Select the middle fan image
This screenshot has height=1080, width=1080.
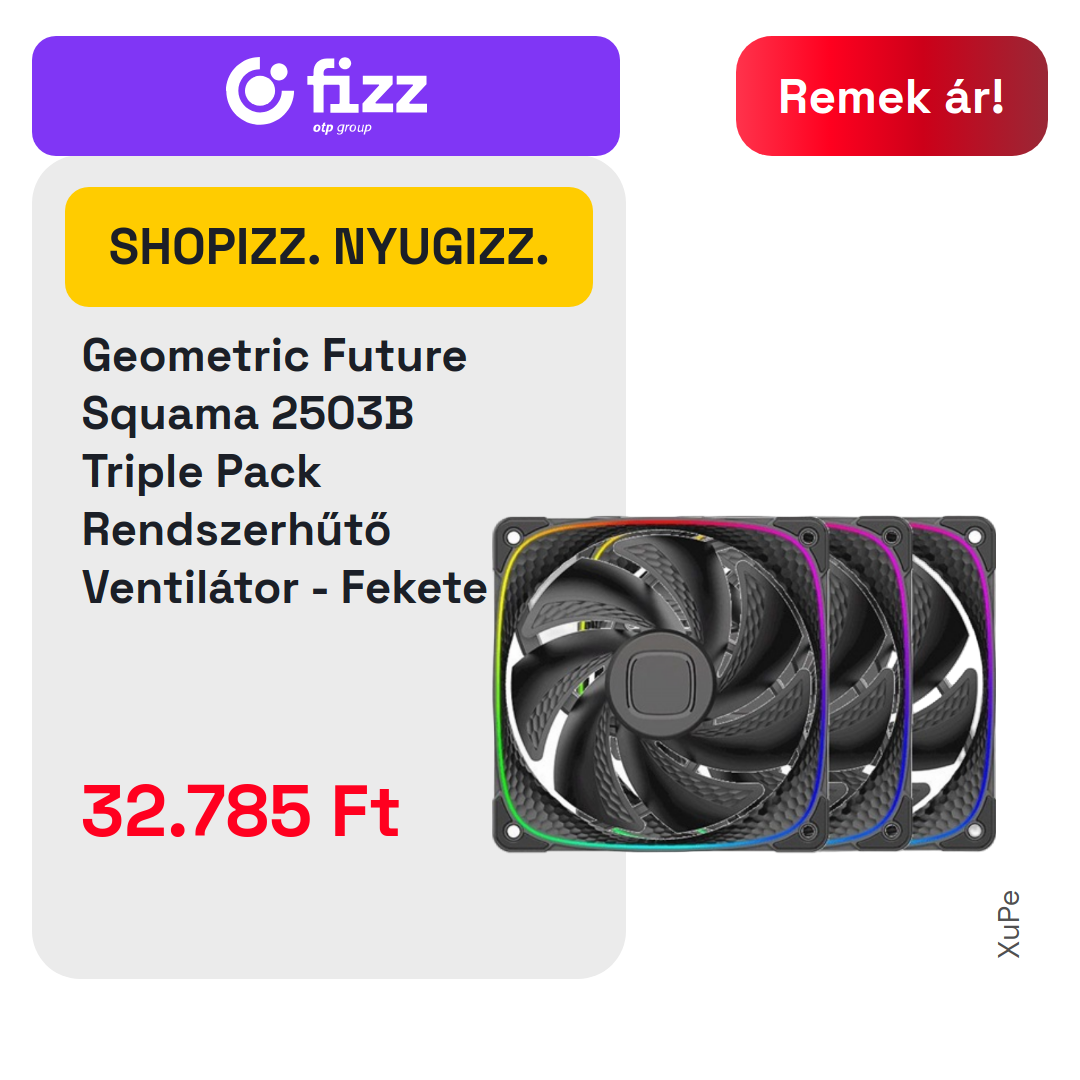(871, 683)
